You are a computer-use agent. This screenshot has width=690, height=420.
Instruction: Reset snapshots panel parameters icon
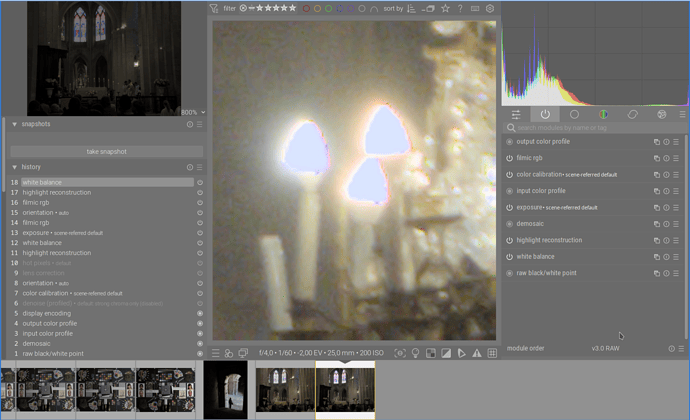click(190, 125)
